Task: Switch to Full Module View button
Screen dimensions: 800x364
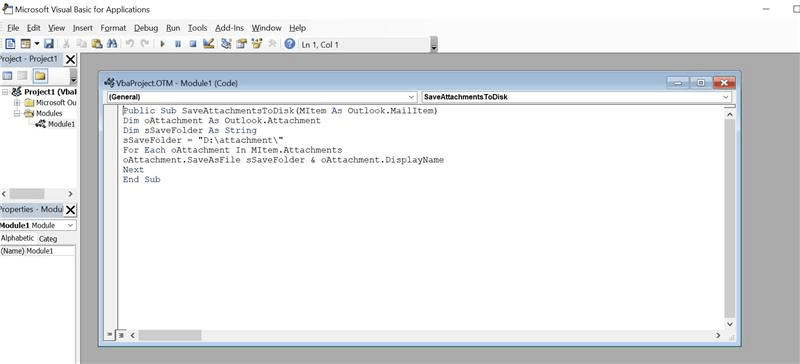Action: click(x=121, y=335)
